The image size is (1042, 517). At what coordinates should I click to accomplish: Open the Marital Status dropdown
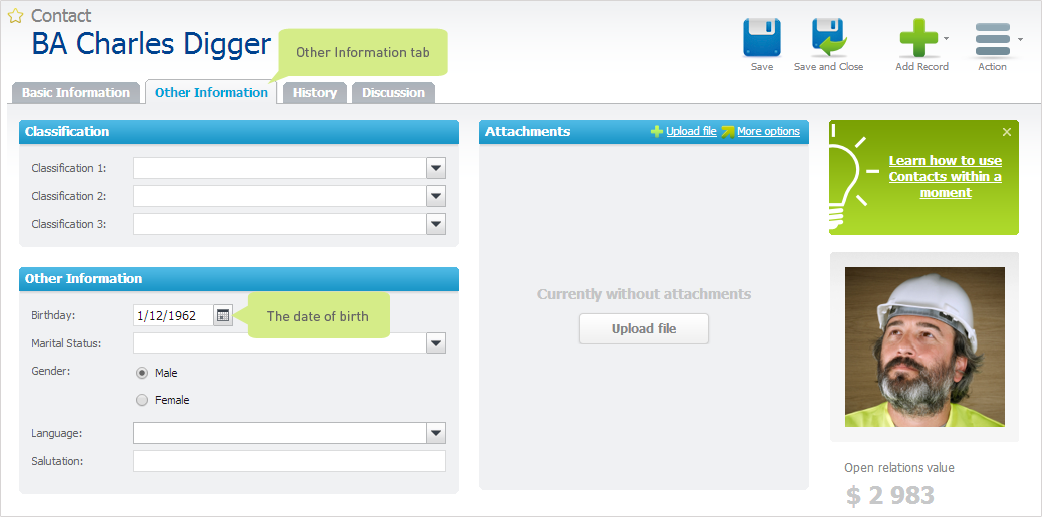(x=436, y=344)
